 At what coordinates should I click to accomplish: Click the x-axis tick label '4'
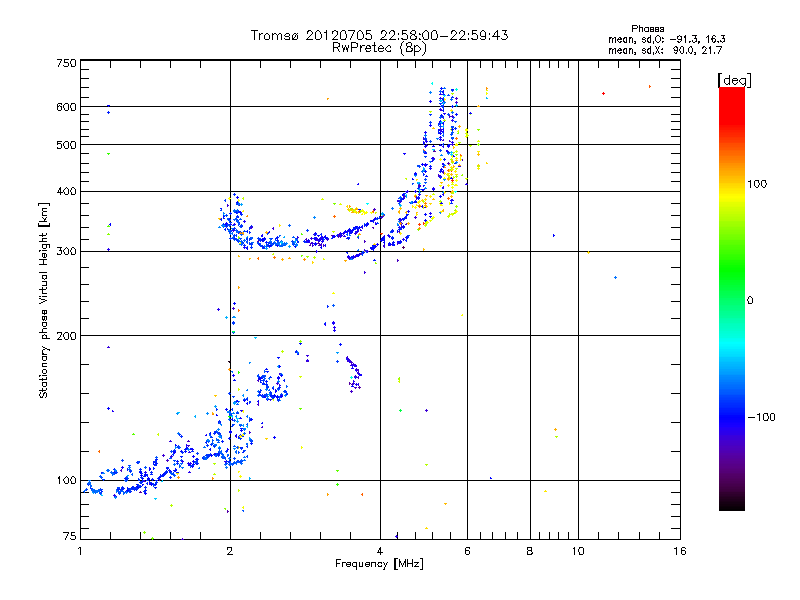(x=380, y=551)
